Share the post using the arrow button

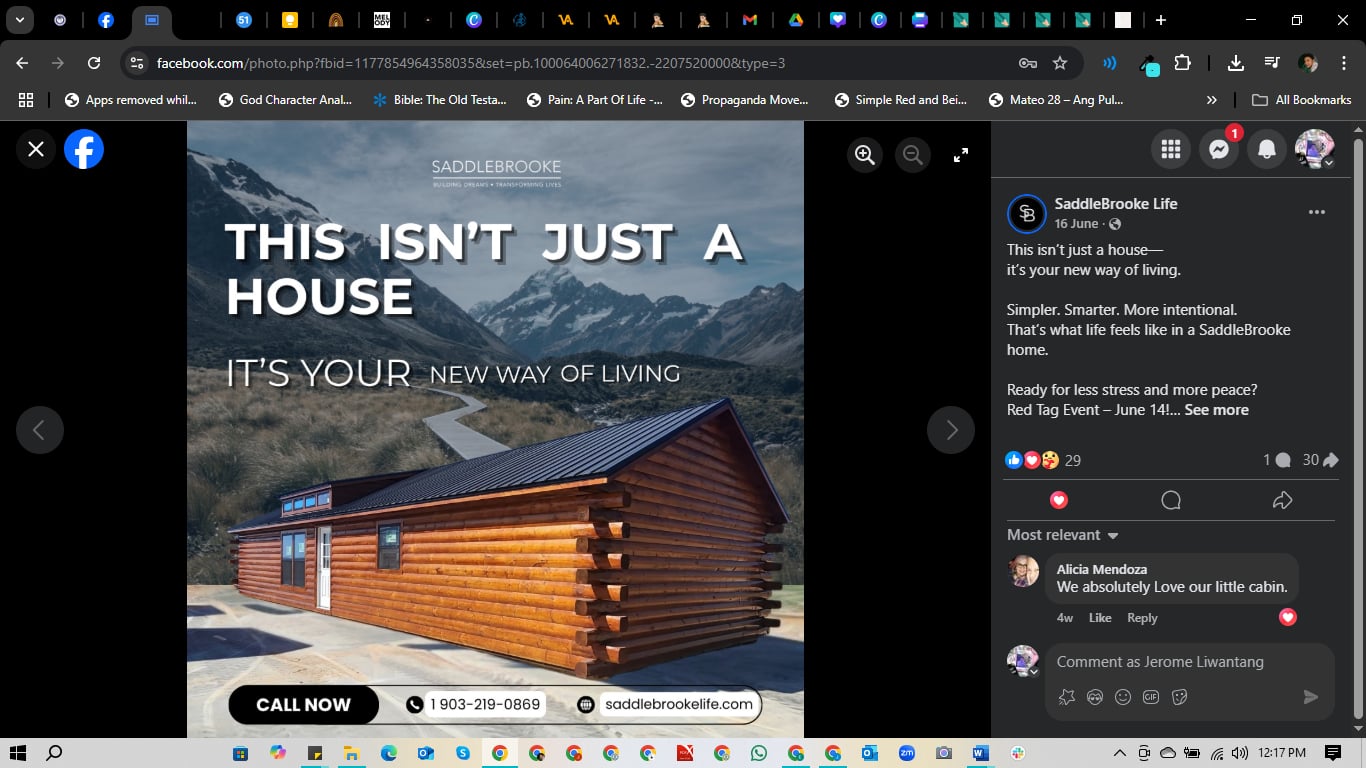[1283, 500]
